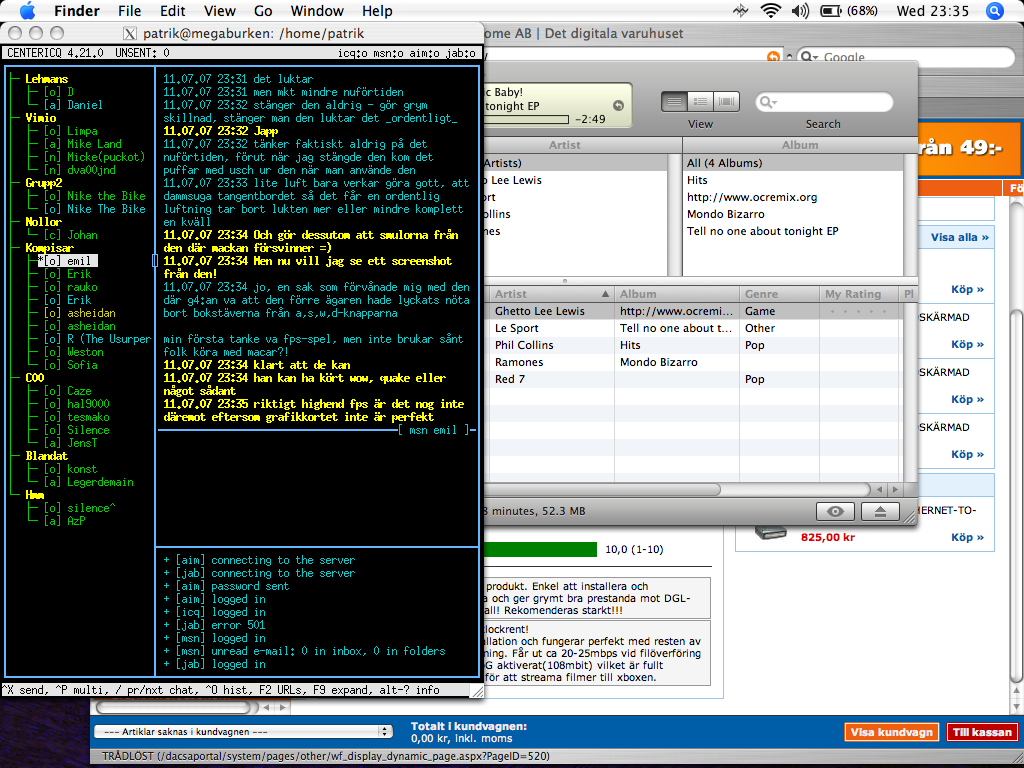Open the 'Artiklar saknas i kundvagnen' dropdown
This screenshot has height=768, width=1024.
243,731
